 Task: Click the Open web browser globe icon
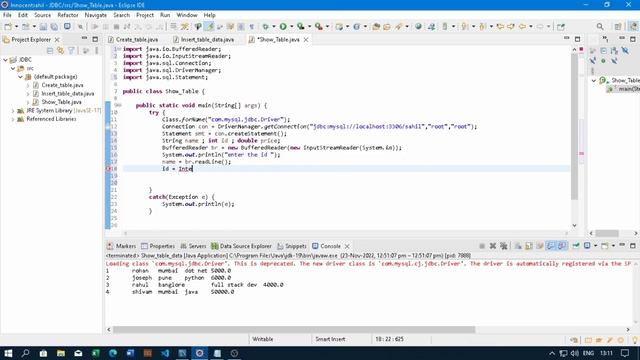pos(418,27)
